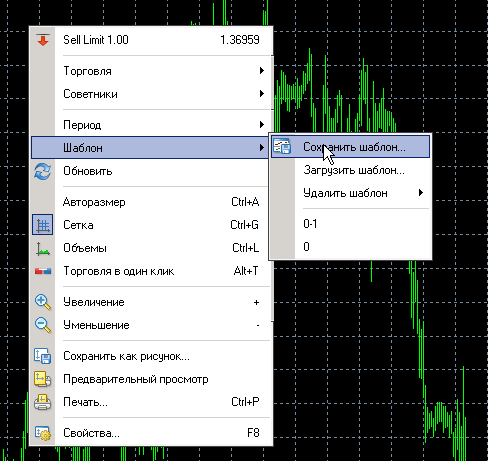
Task: Click the save-as-picture icon
Action: tap(43, 356)
